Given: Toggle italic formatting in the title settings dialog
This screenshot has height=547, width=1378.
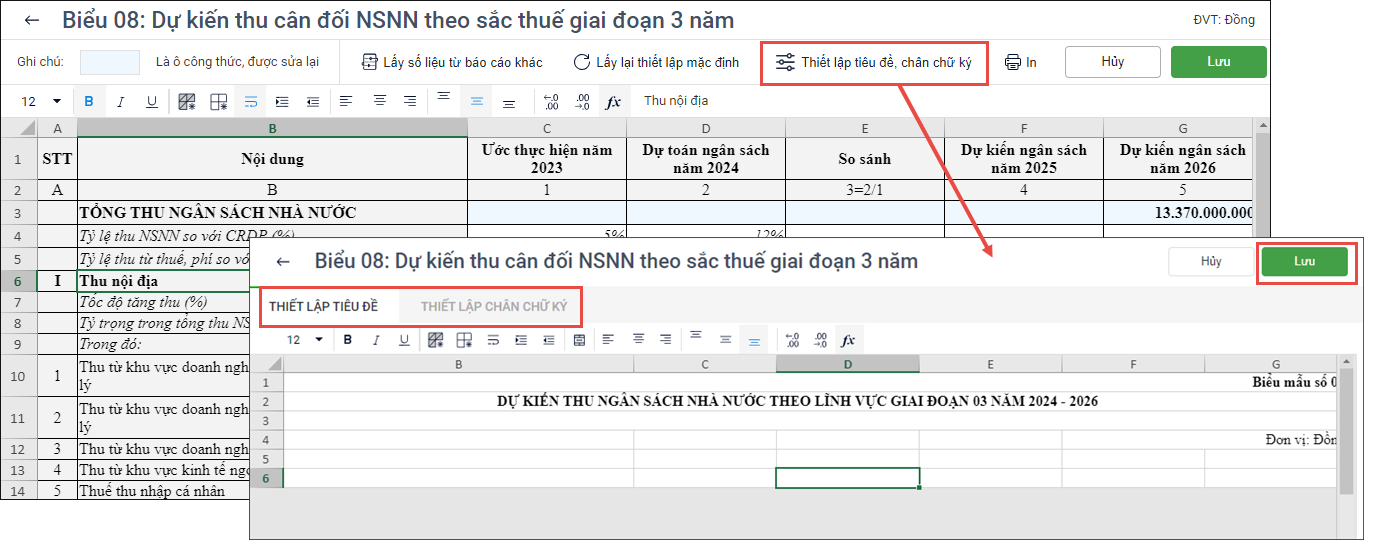Looking at the screenshot, I should tap(376, 340).
